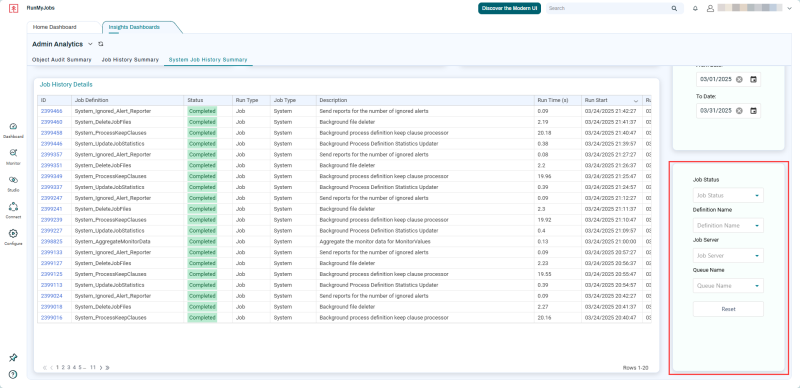Switch to the Job History Summary tab
The height and width of the screenshot is (388, 800).
[x=130, y=60]
